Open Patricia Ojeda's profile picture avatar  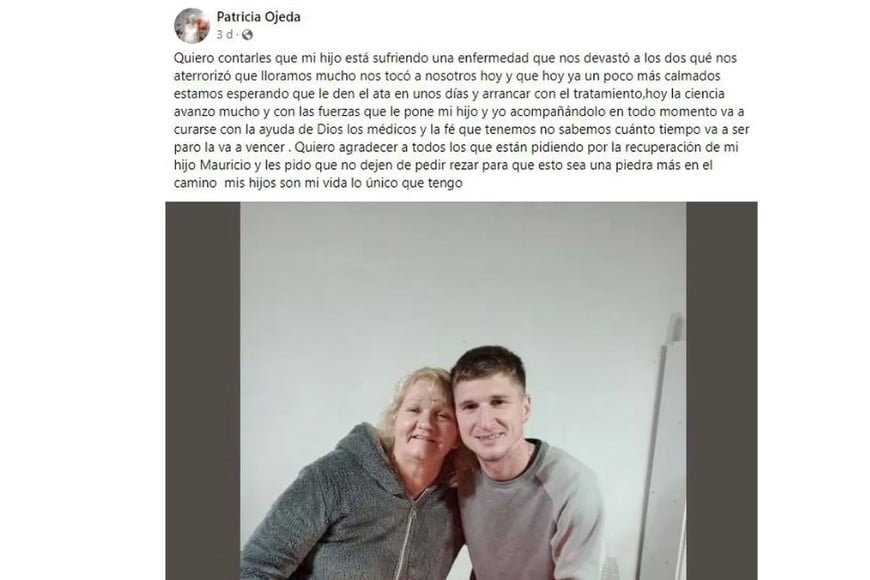coord(191,25)
